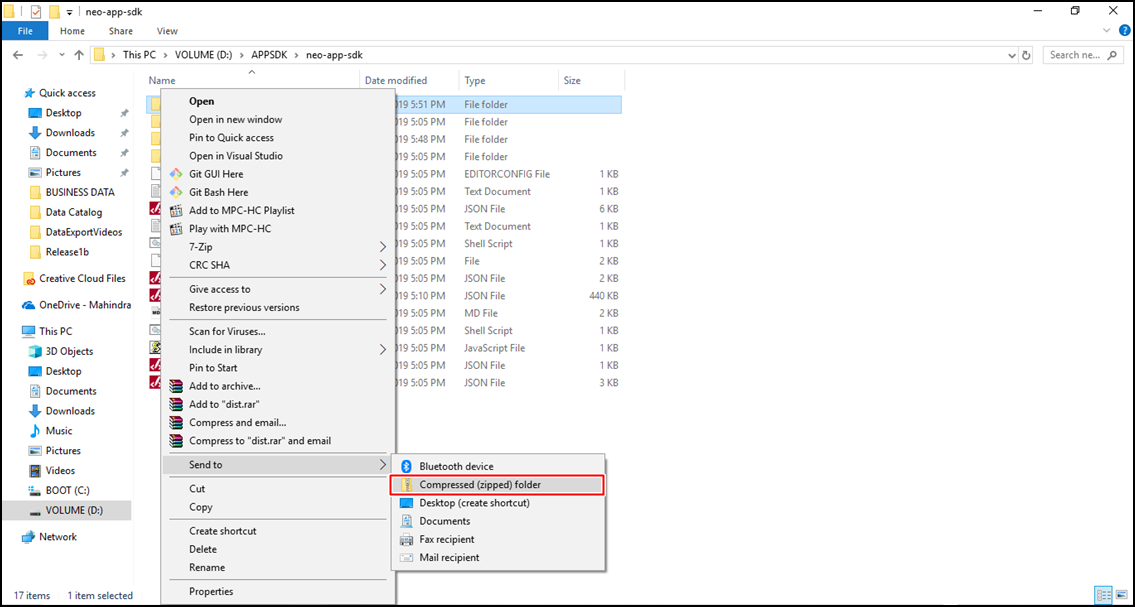This screenshot has height=607, width=1135.
Task: Expand the 7-Zip submenu
Action: tap(383, 247)
